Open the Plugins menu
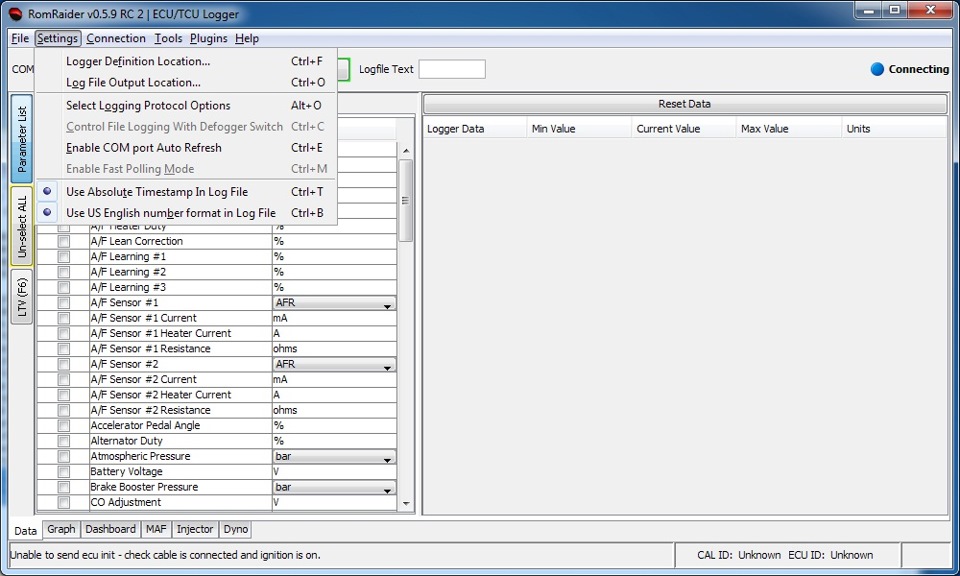This screenshot has width=960, height=576. click(x=208, y=38)
